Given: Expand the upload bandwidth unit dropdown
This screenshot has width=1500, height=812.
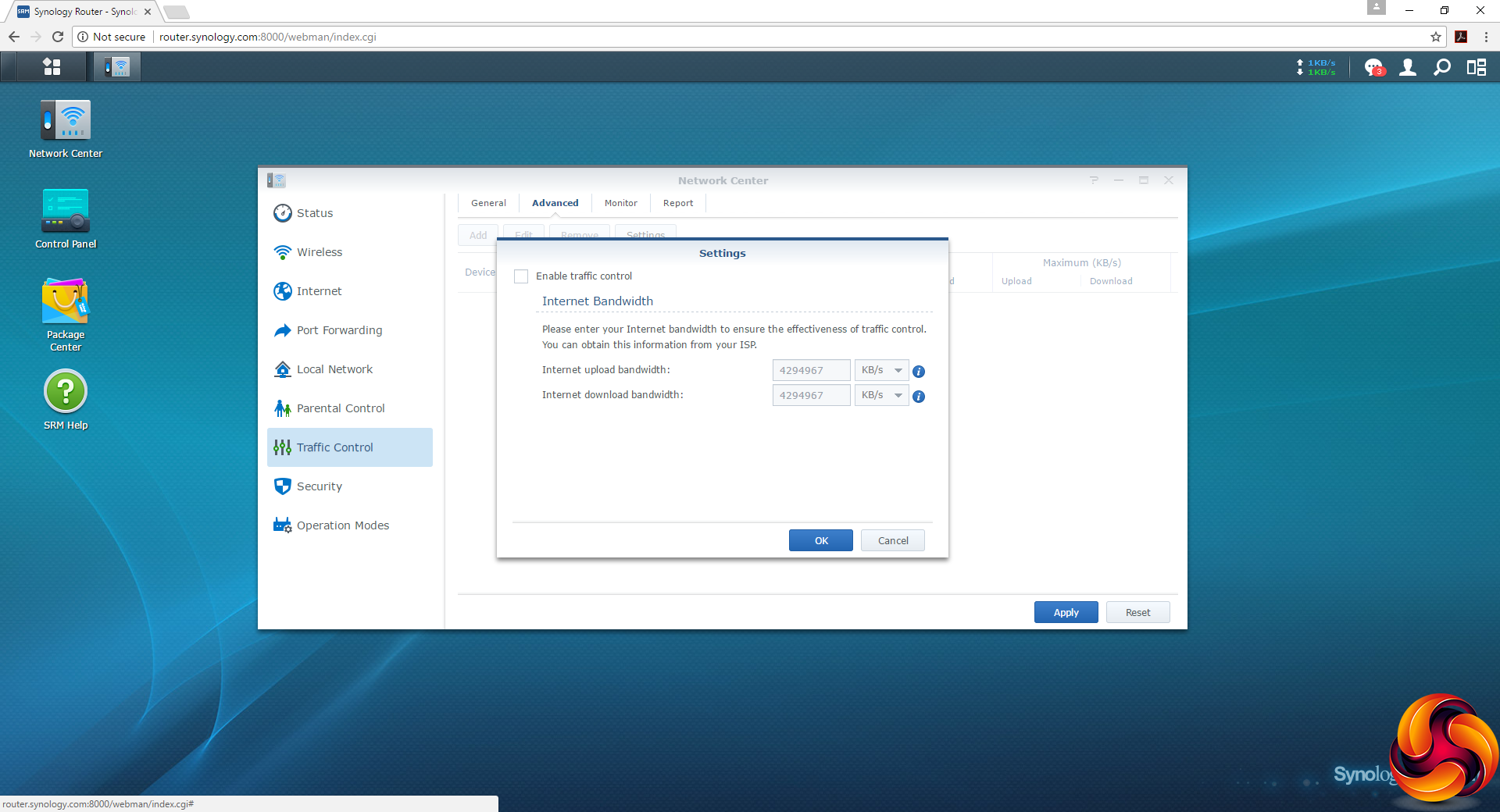Looking at the screenshot, I should click(881, 371).
